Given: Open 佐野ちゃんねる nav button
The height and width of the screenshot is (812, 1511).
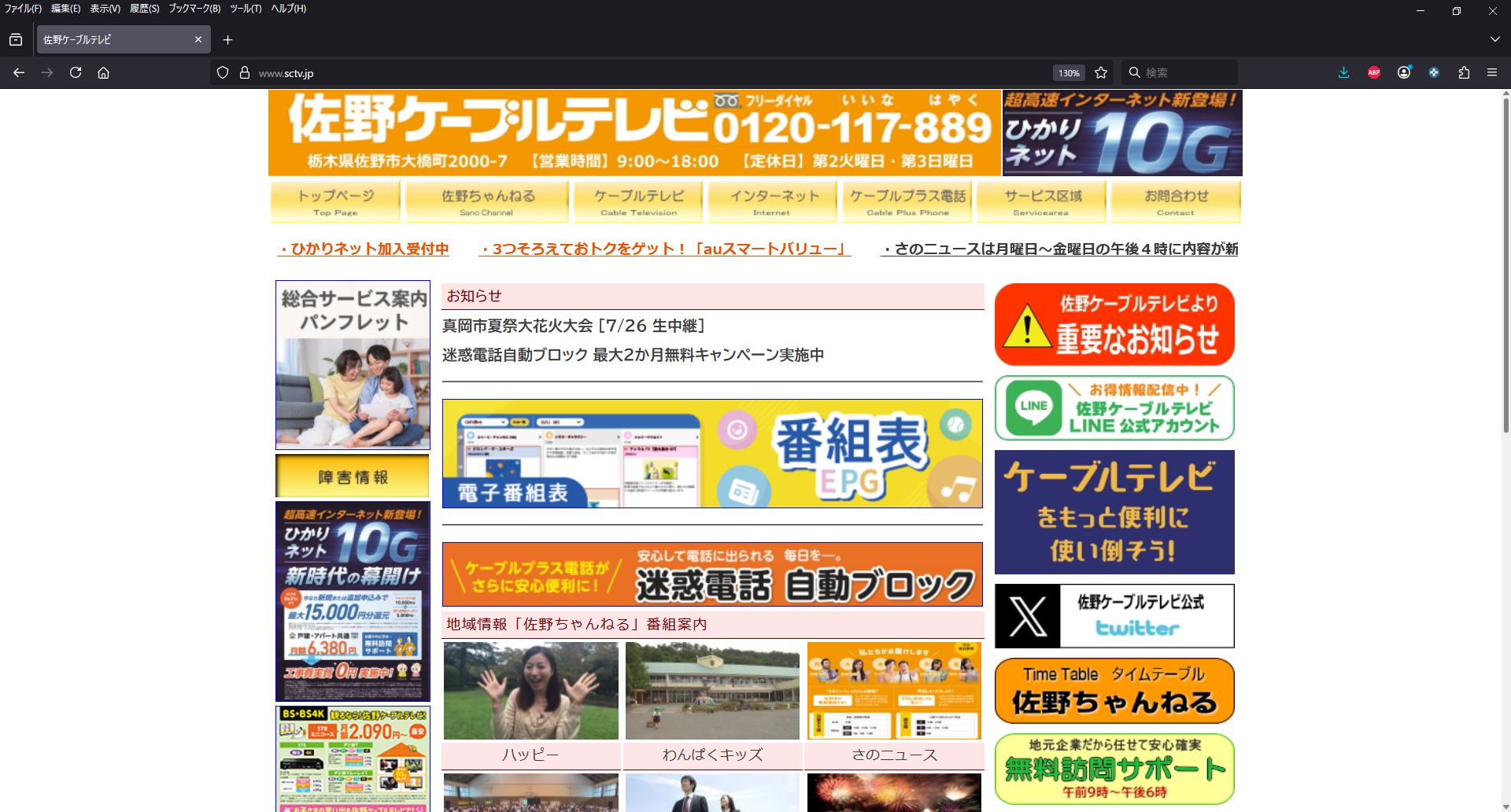Looking at the screenshot, I should point(487,202).
